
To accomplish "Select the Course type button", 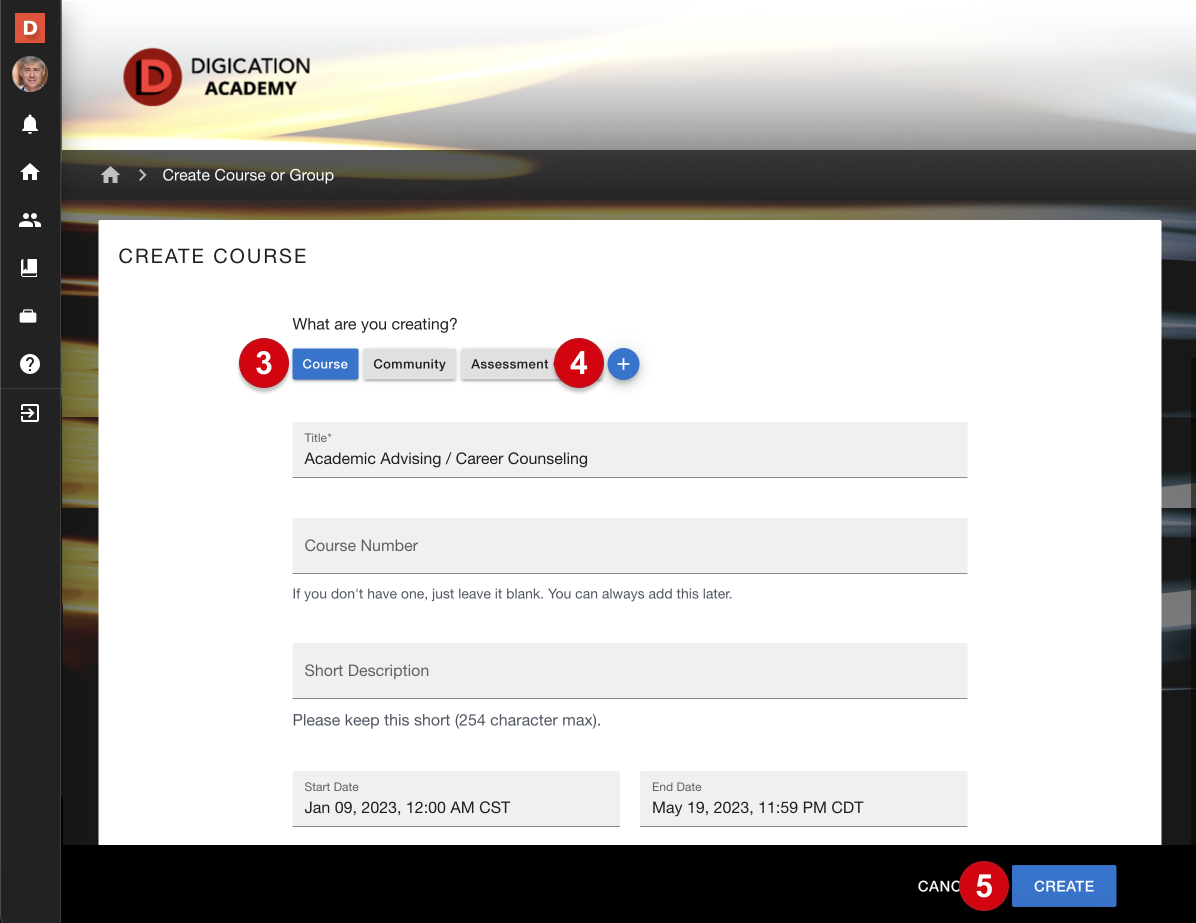I will click(x=325, y=364).
